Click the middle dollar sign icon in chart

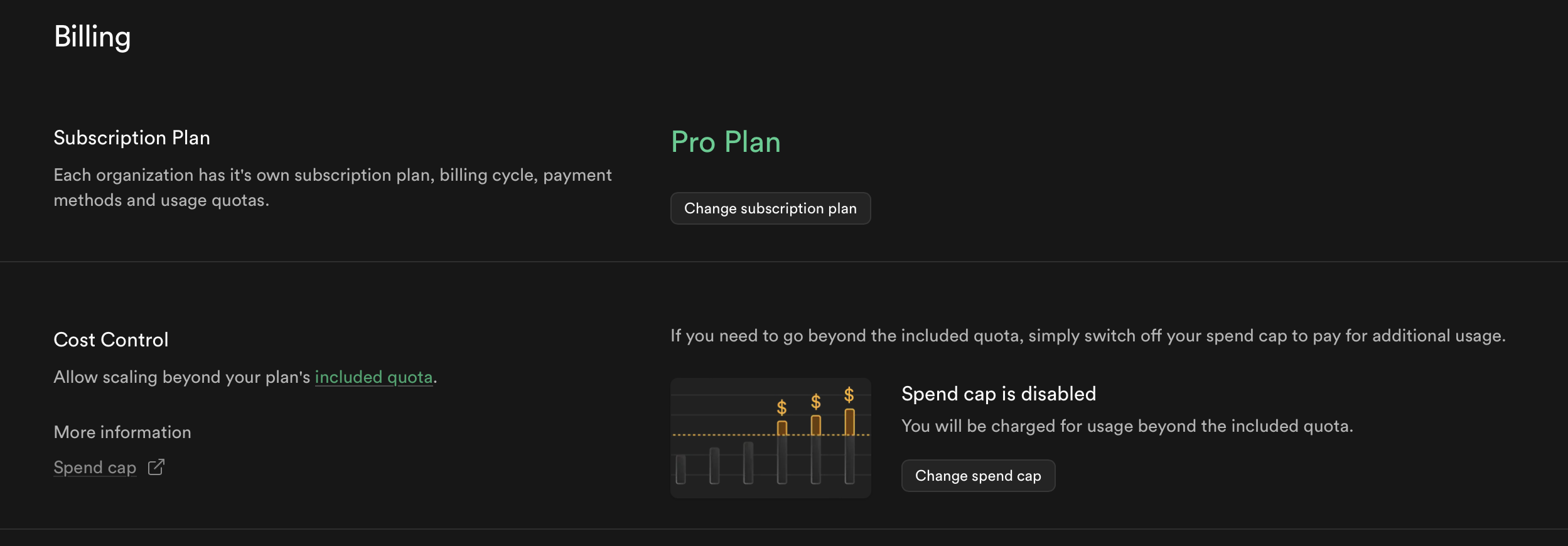[x=815, y=402]
